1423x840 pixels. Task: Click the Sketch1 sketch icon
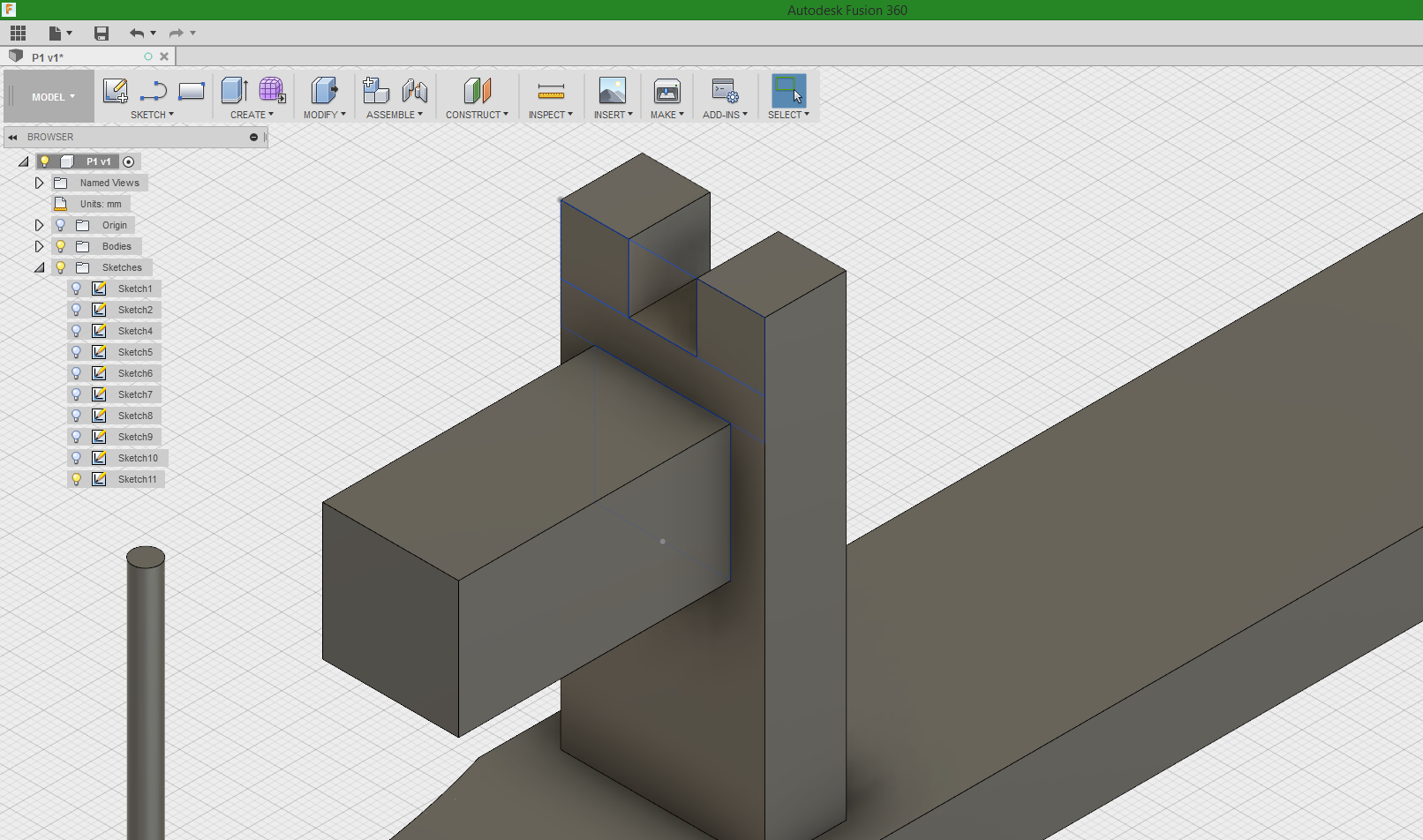100,289
